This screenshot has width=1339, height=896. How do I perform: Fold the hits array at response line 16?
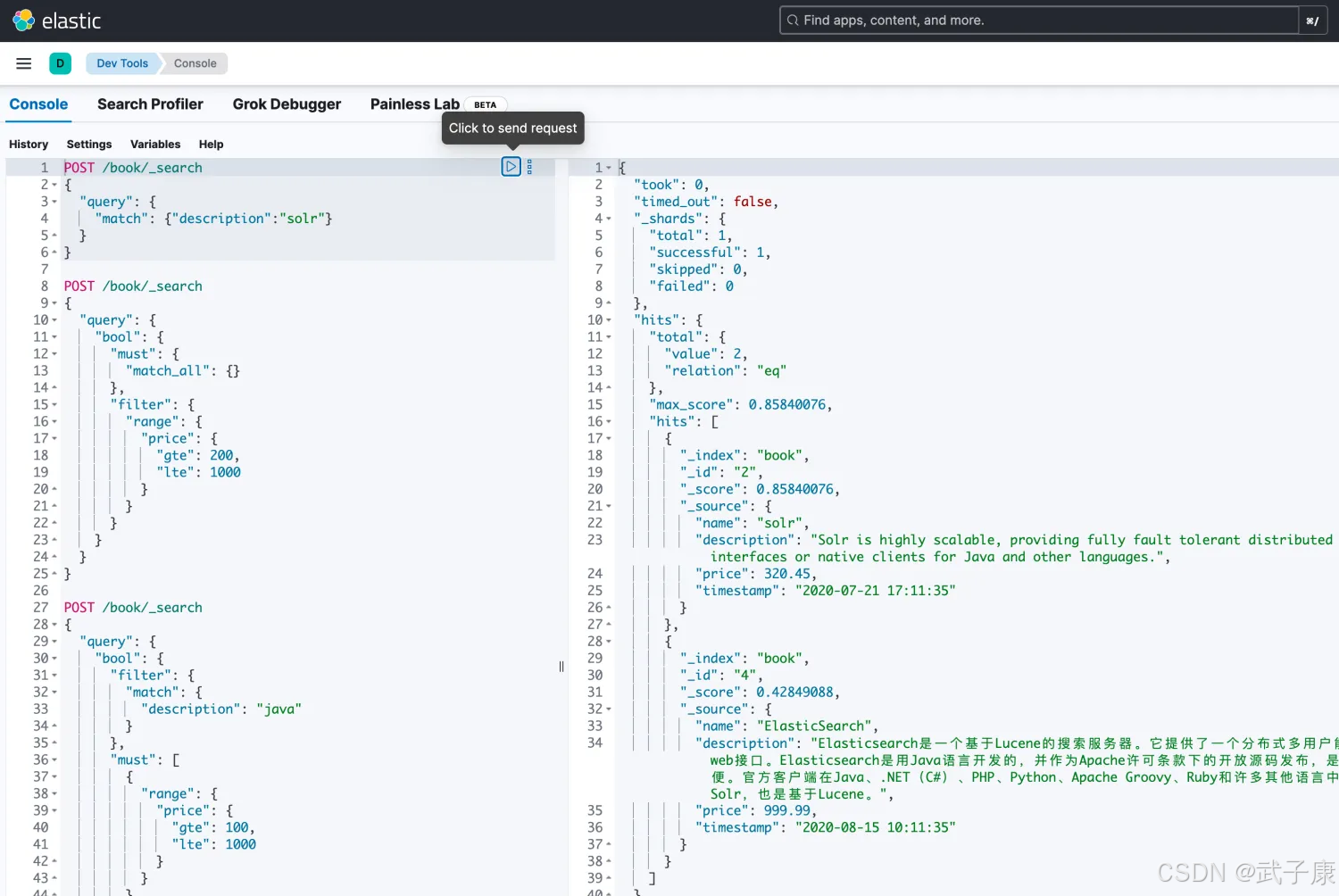(x=609, y=422)
